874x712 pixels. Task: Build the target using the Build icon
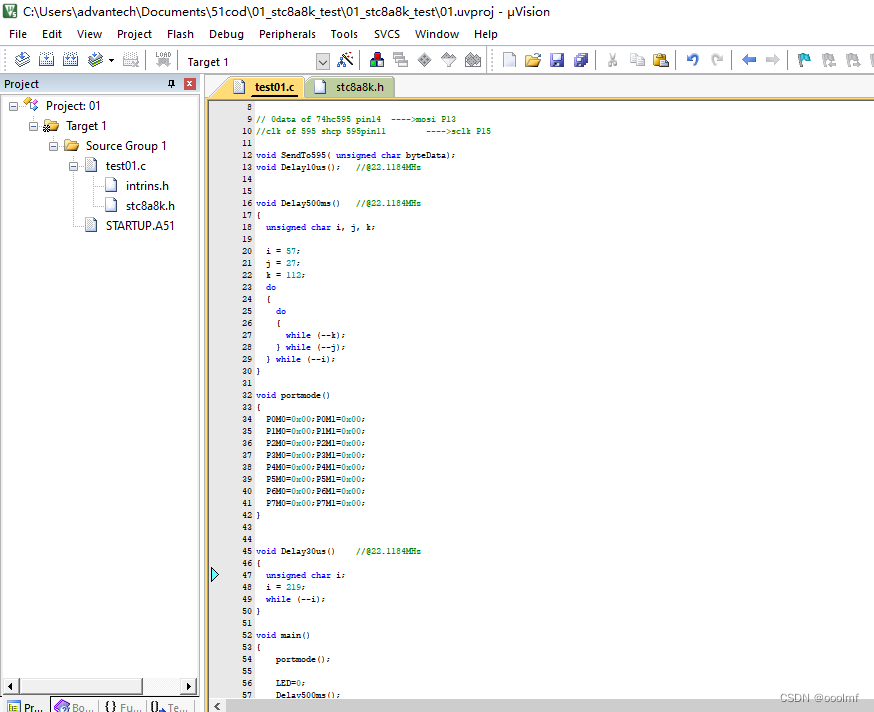point(46,59)
